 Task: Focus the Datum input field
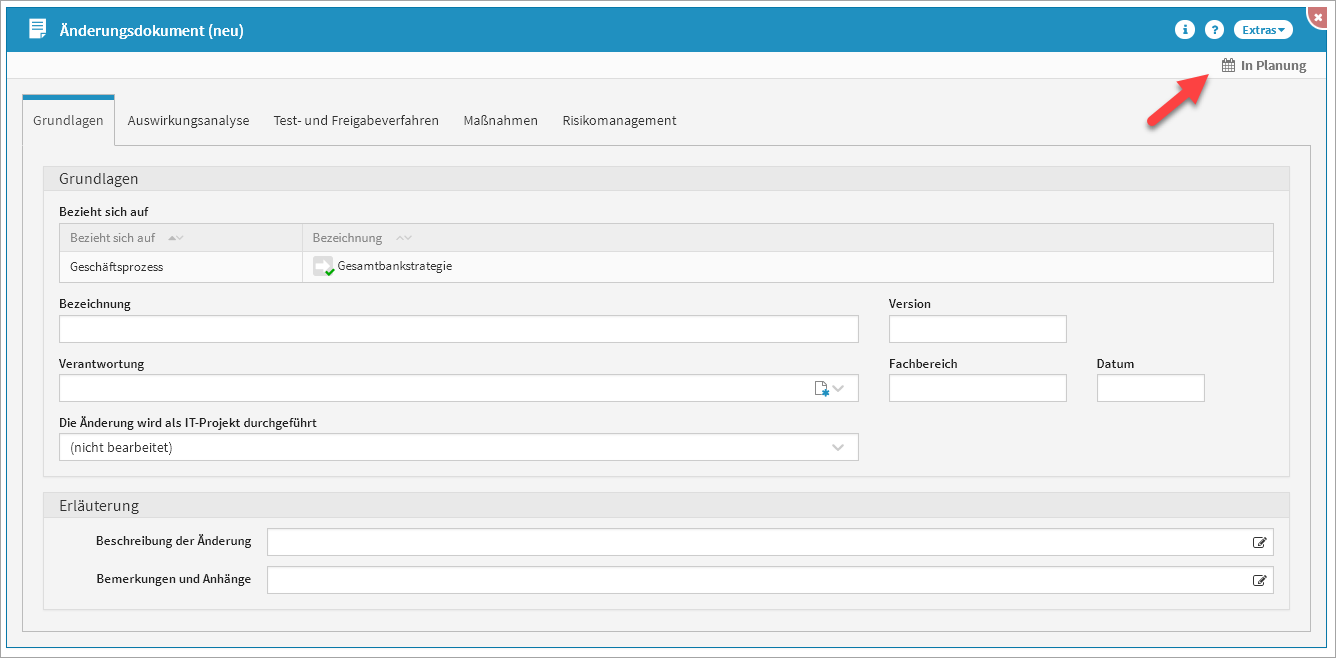1150,388
